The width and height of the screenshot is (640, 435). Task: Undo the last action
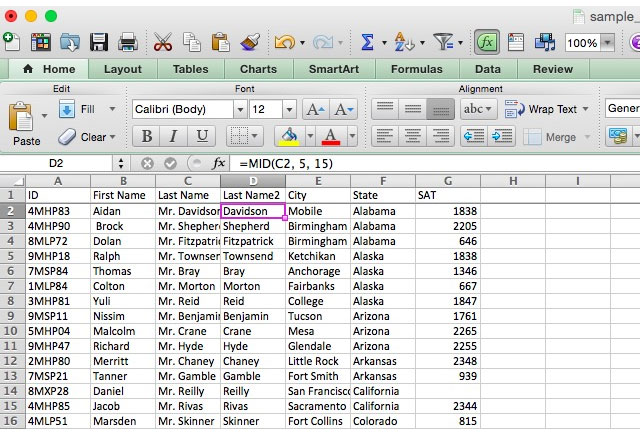pos(284,42)
